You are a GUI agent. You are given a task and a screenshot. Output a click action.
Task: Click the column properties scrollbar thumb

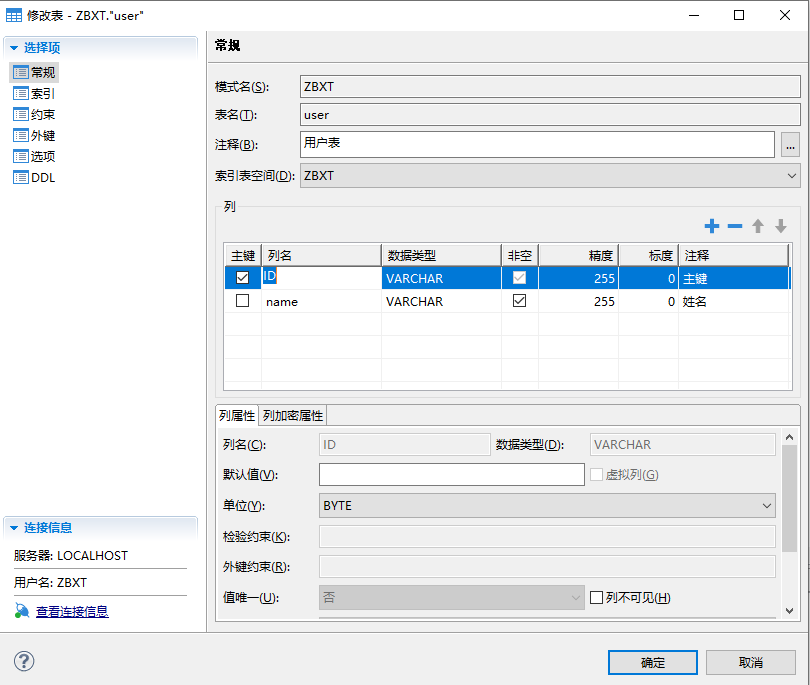(x=789, y=498)
